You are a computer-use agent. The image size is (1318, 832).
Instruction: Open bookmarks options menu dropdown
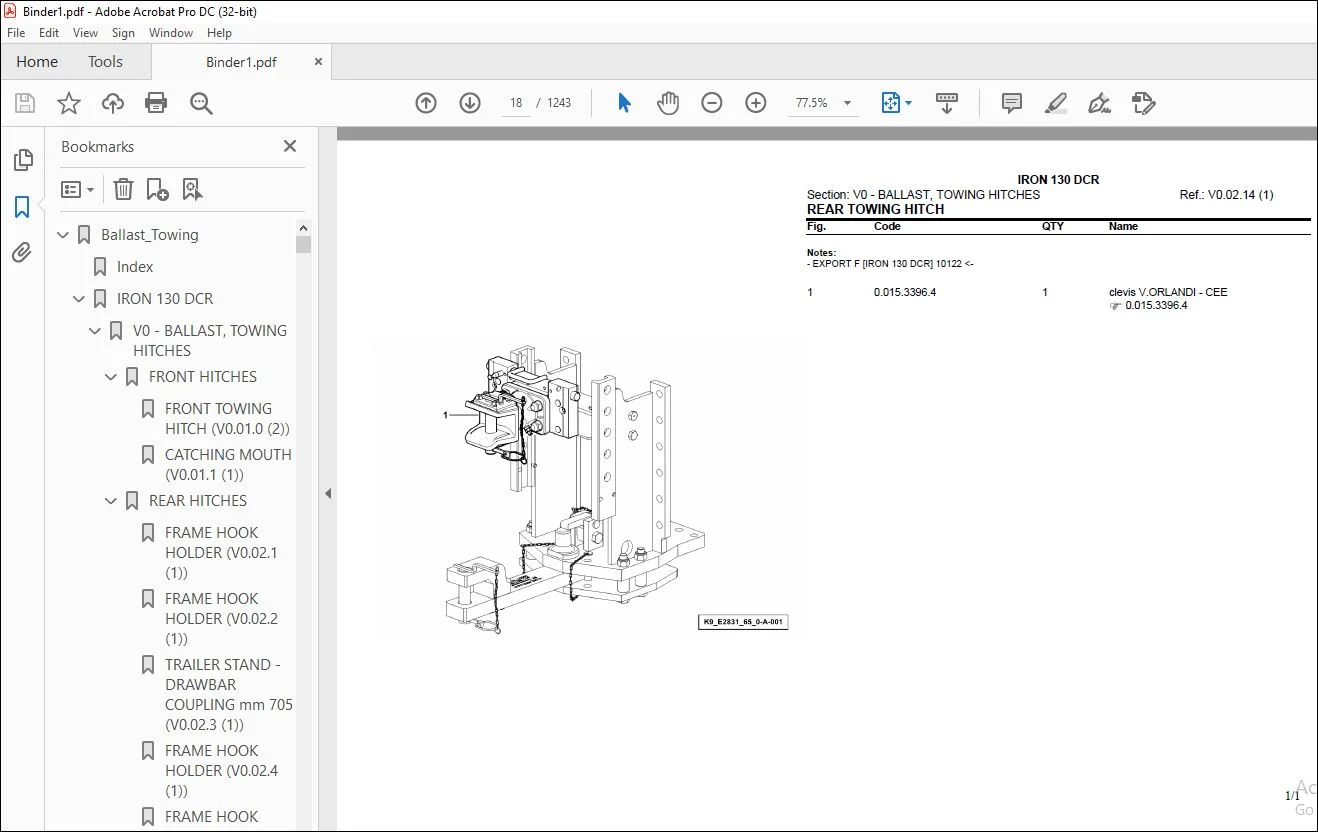point(77,189)
